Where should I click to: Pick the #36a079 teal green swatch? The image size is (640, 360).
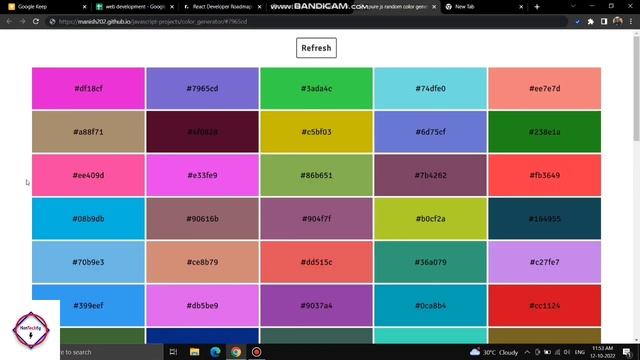point(430,262)
